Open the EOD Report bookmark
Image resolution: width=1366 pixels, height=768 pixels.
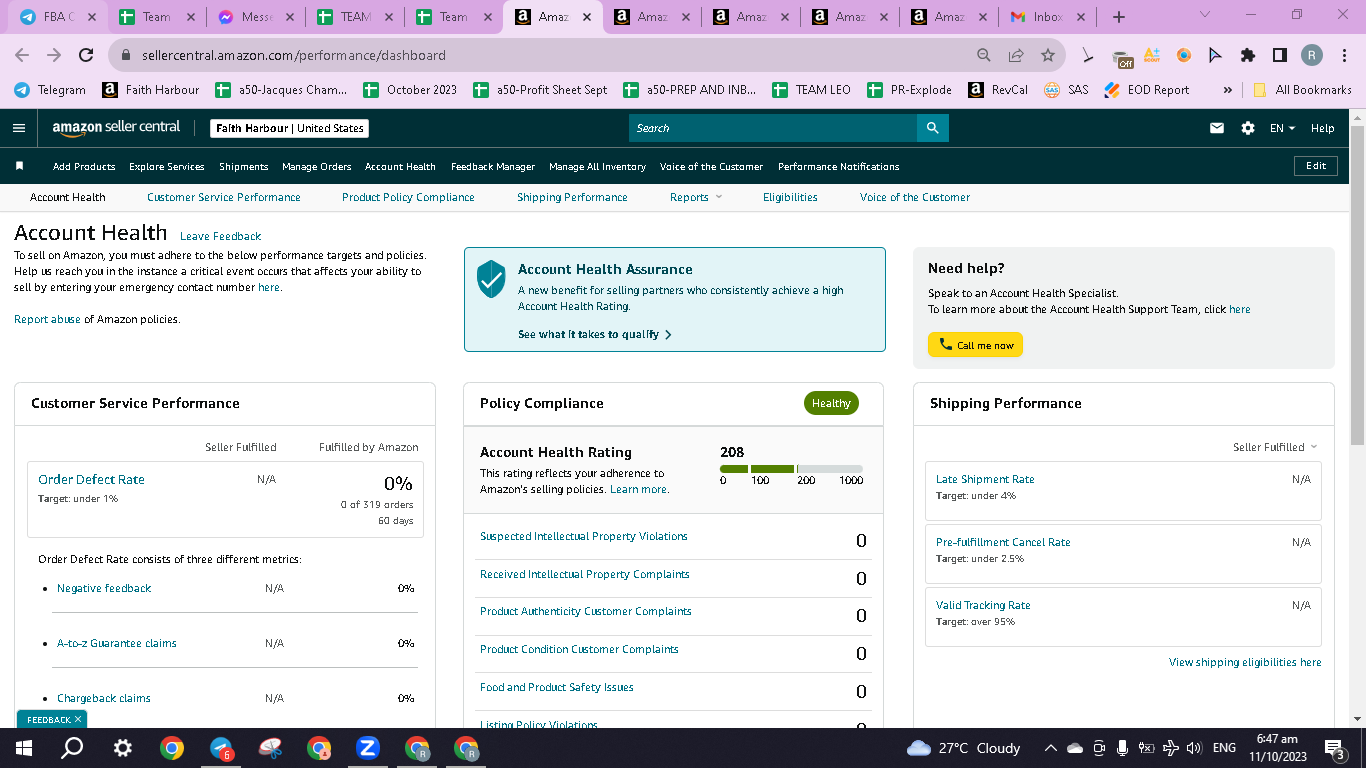point(1146,90)
